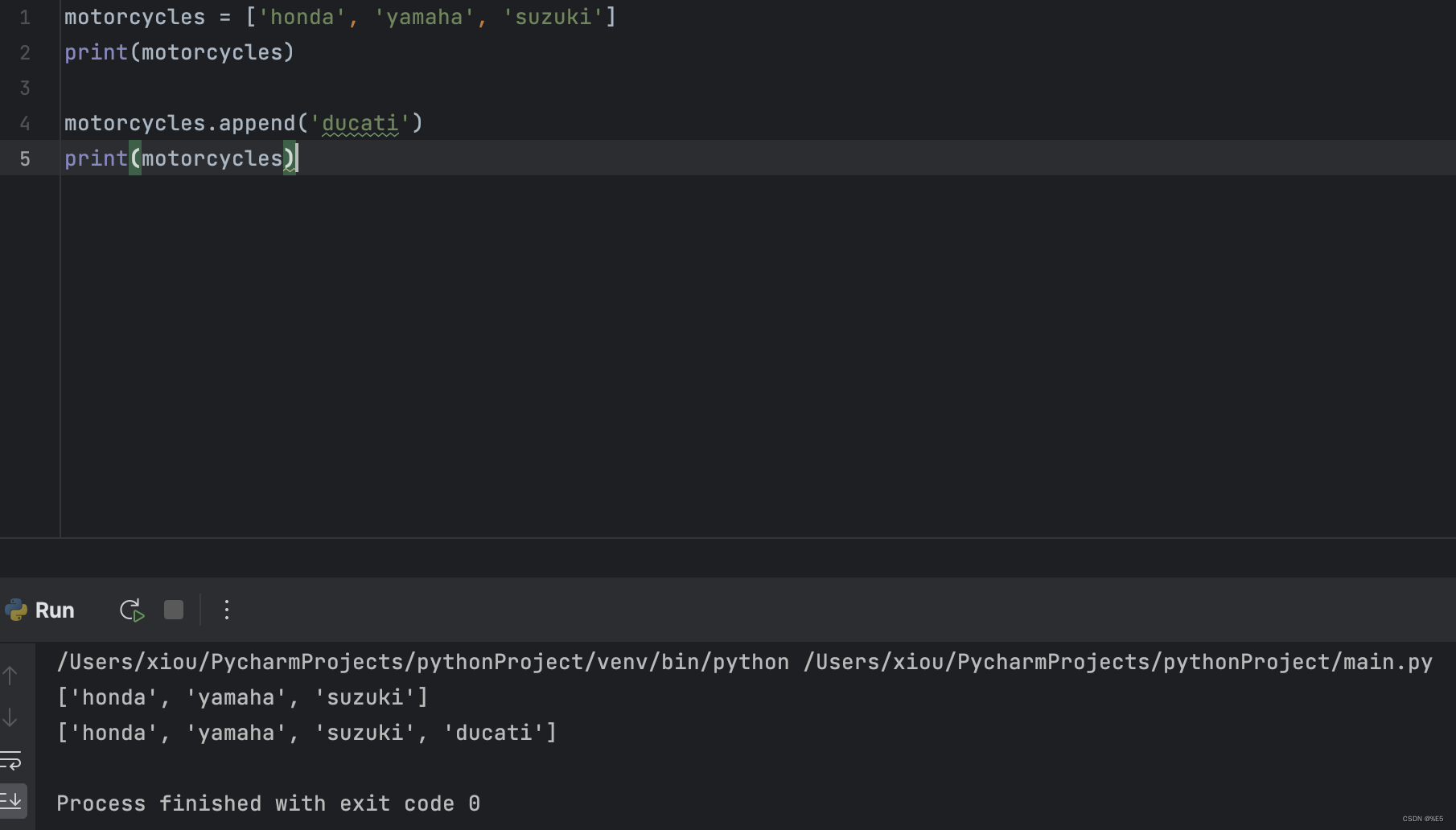This screenshot has width=1456, height=830.
Task: Click line number 1 in the gutter
Action: [x=25, y=18]
